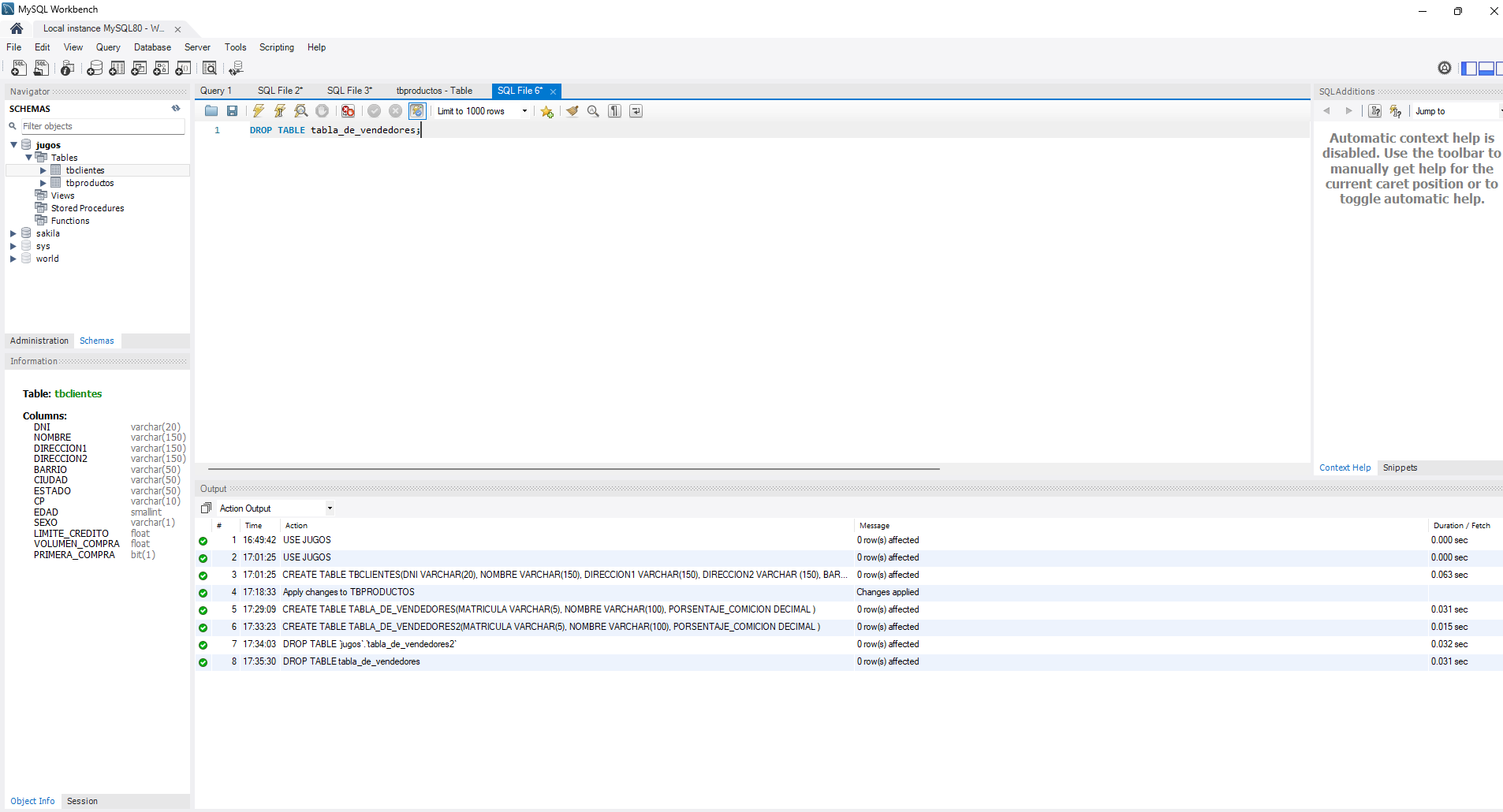1503x812 pixels.
Task: Toggle the bottom output panel
Action: click(1486, 69)
